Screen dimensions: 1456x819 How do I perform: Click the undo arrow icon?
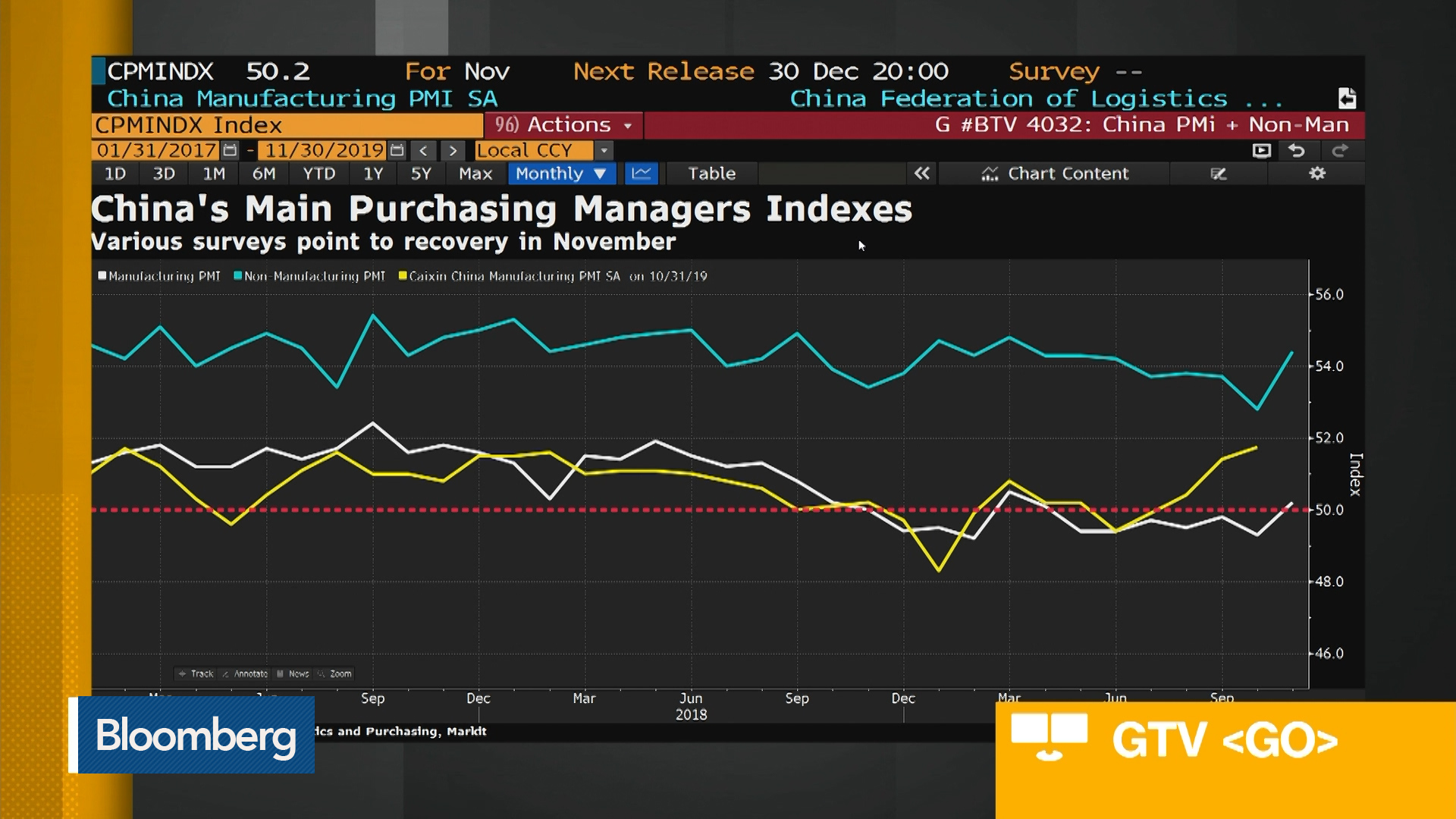[1298, 150]
